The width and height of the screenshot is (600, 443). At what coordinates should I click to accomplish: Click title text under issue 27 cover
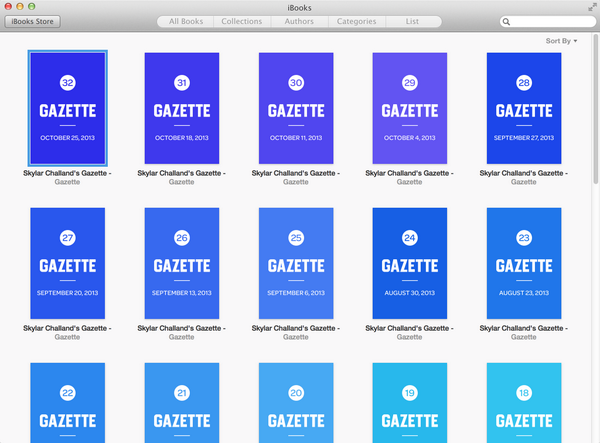pyautogui.click(x=67, y=328)
